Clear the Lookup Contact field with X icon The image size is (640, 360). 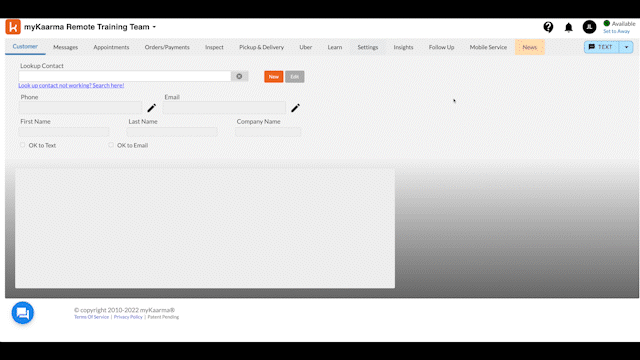coord(239,76)
